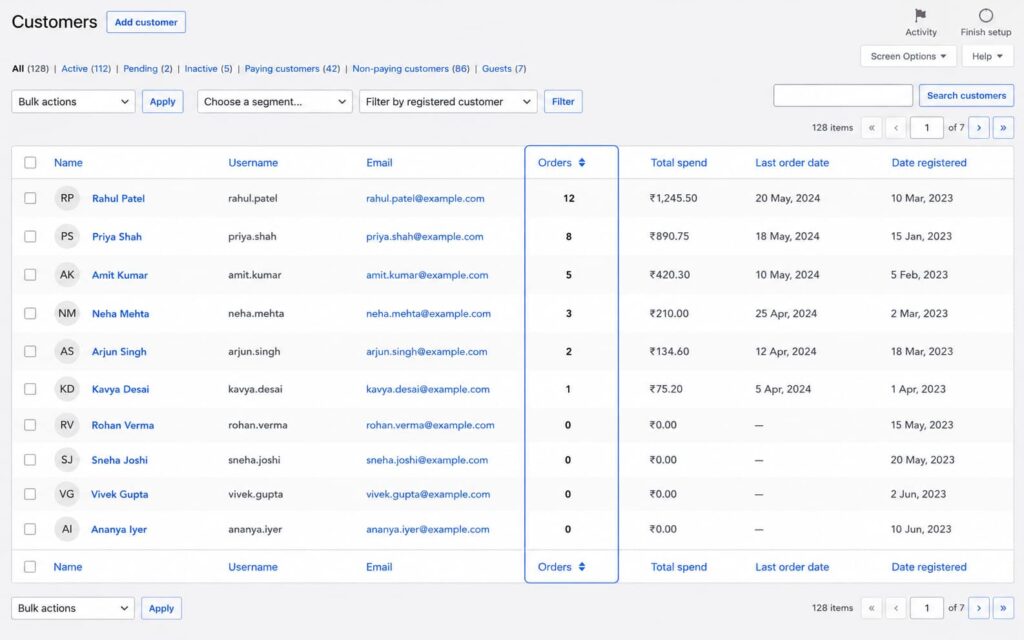
Task: Jump to last page using top pagination
Action: pos(1003,127)
